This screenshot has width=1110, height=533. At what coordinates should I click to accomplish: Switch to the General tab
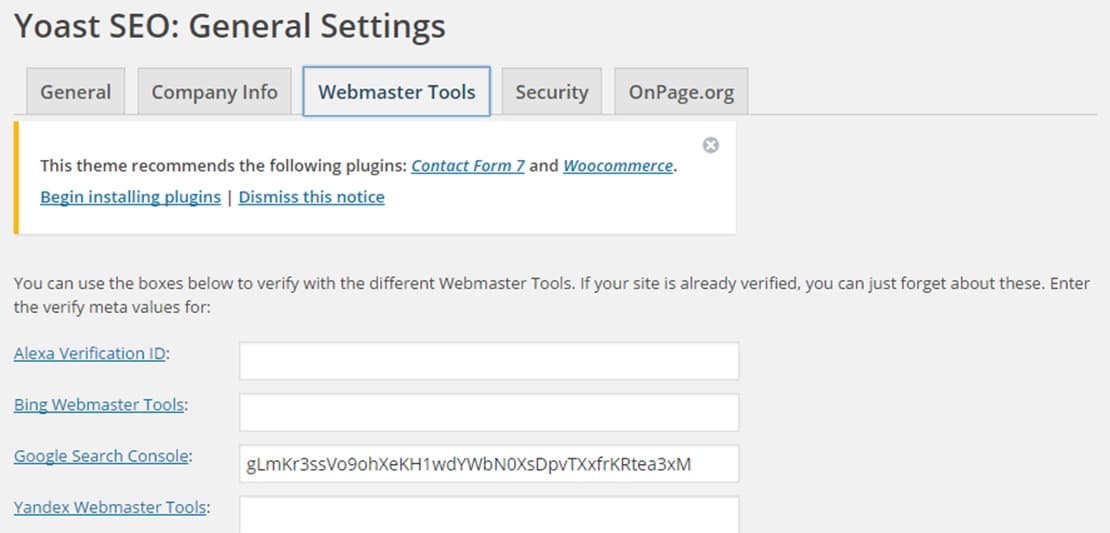[76, 91]
